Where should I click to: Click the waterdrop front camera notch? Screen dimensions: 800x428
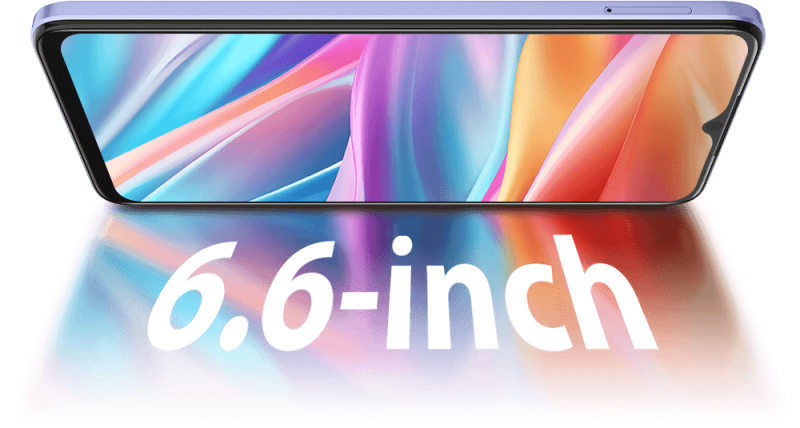click(x=714, y=125)
